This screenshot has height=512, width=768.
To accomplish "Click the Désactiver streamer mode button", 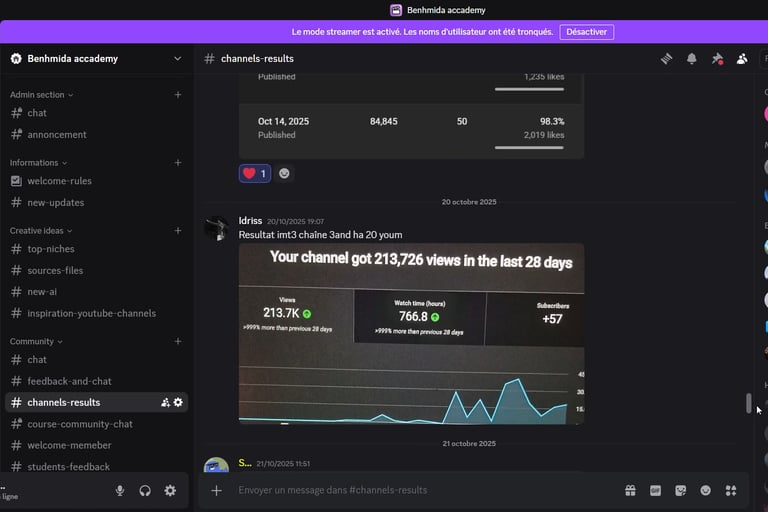I will 586,32.
